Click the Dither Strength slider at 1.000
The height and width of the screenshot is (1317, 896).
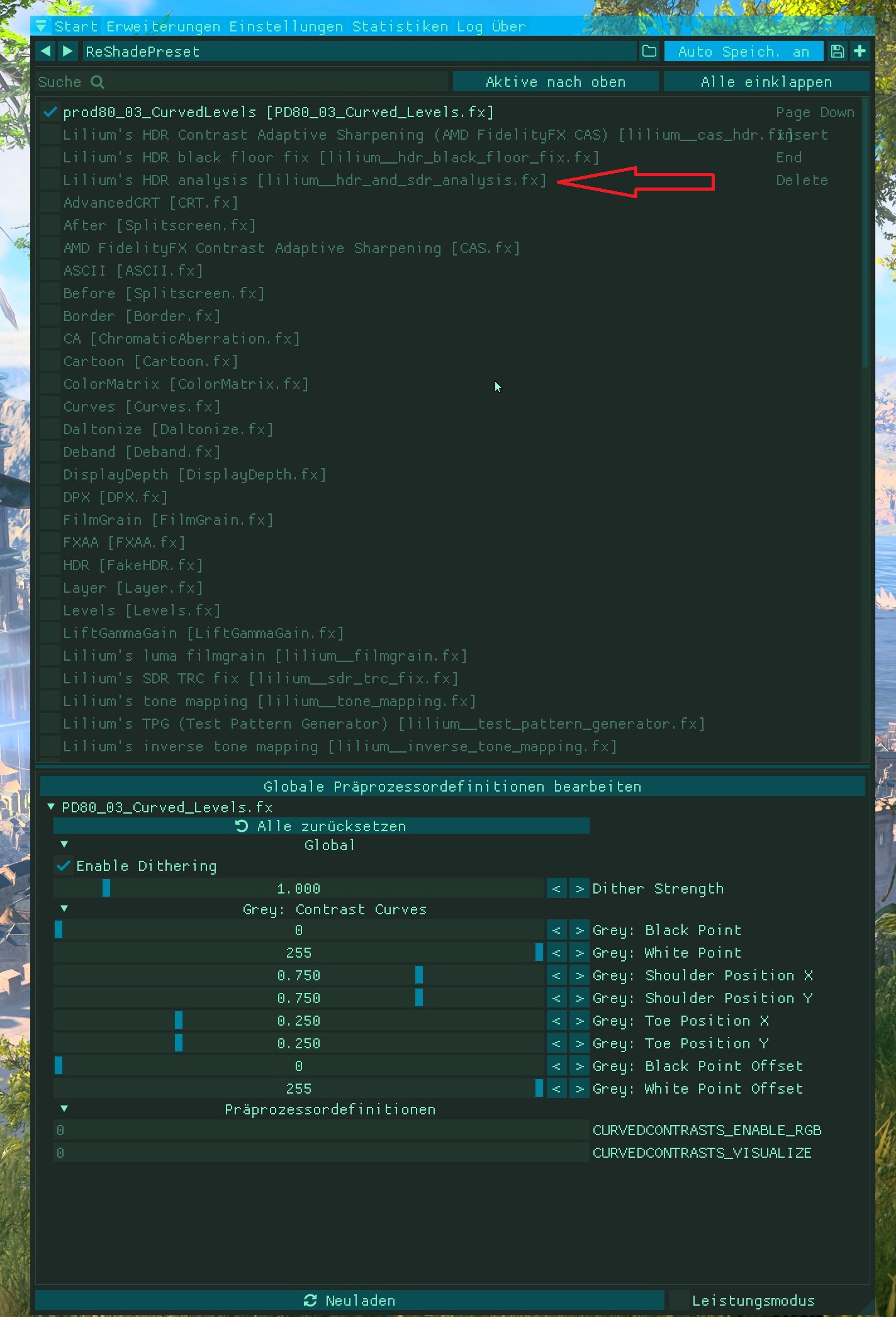click(x=299, y=888)
